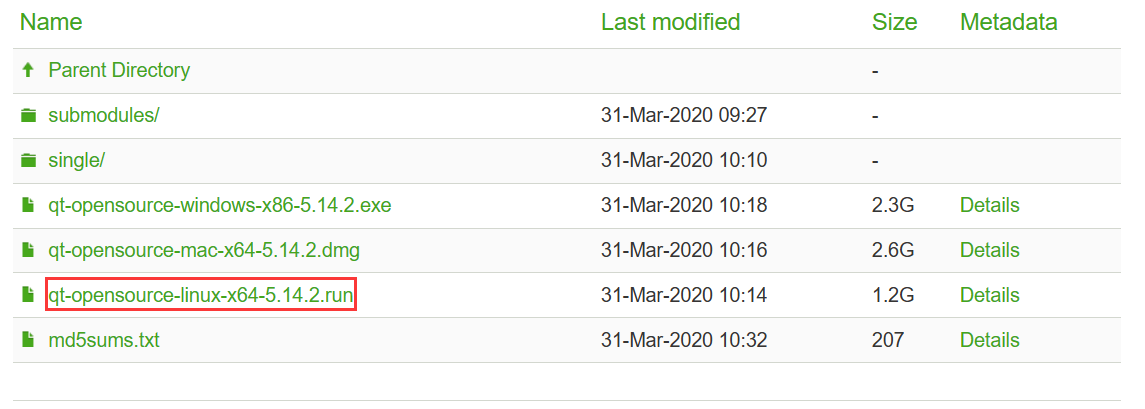Viewport: 1145px width, 409px height.
Task: View Details for the windows .exe installer
Action: pos(989,205)
